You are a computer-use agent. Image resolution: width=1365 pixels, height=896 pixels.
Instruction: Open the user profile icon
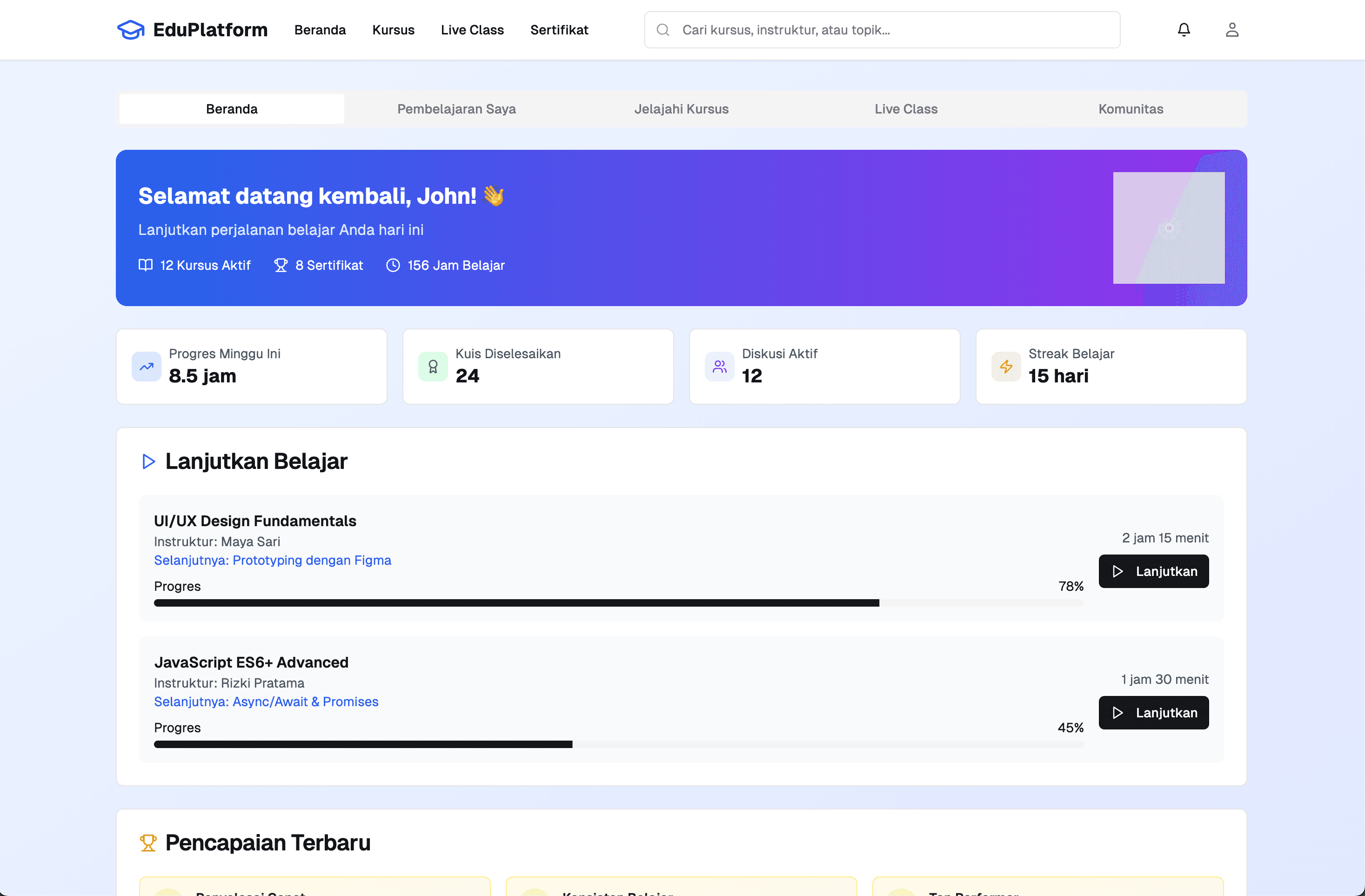(1232, 30)
